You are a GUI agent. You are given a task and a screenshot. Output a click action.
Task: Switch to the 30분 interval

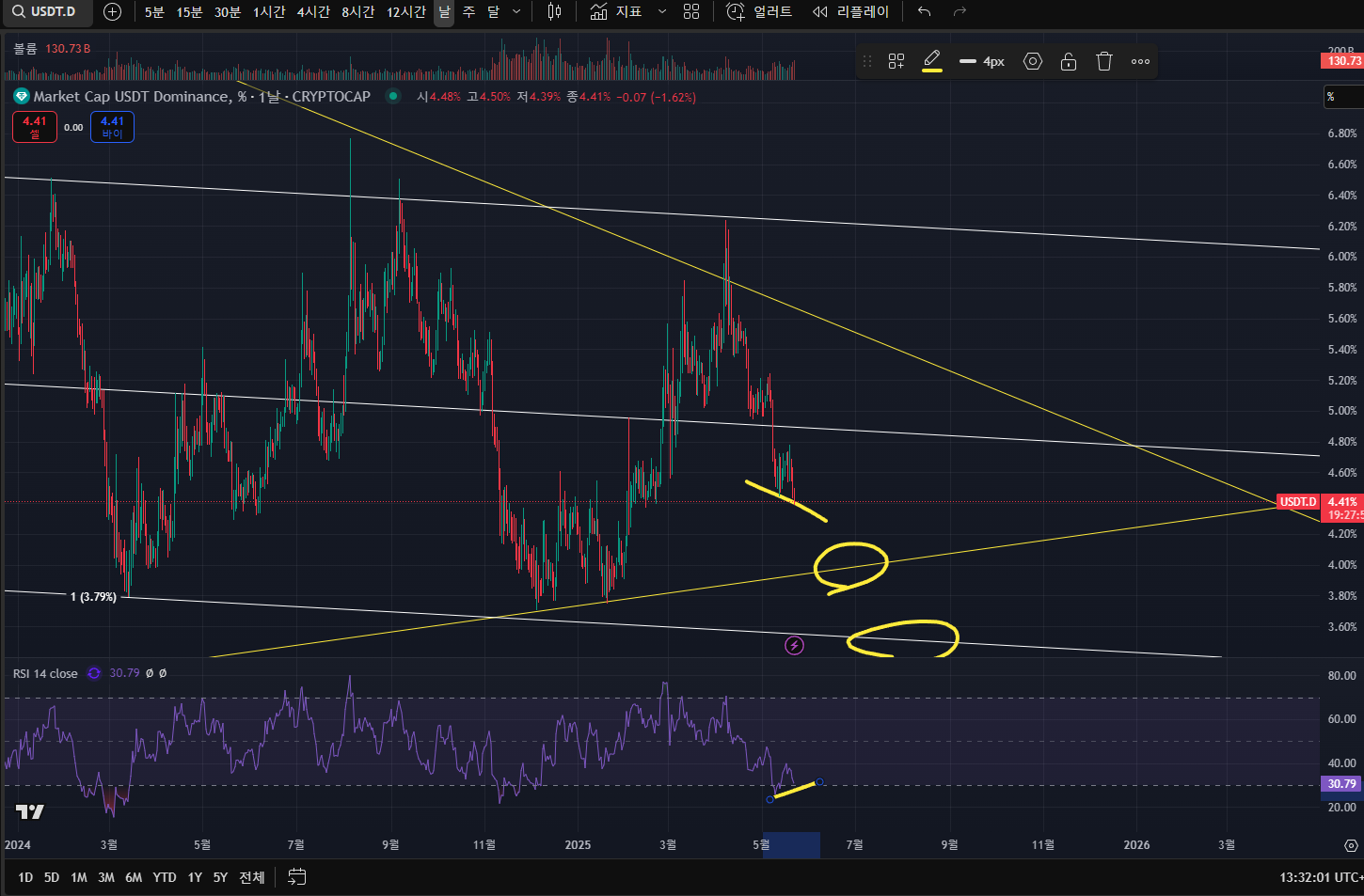[x=228, y=11]
